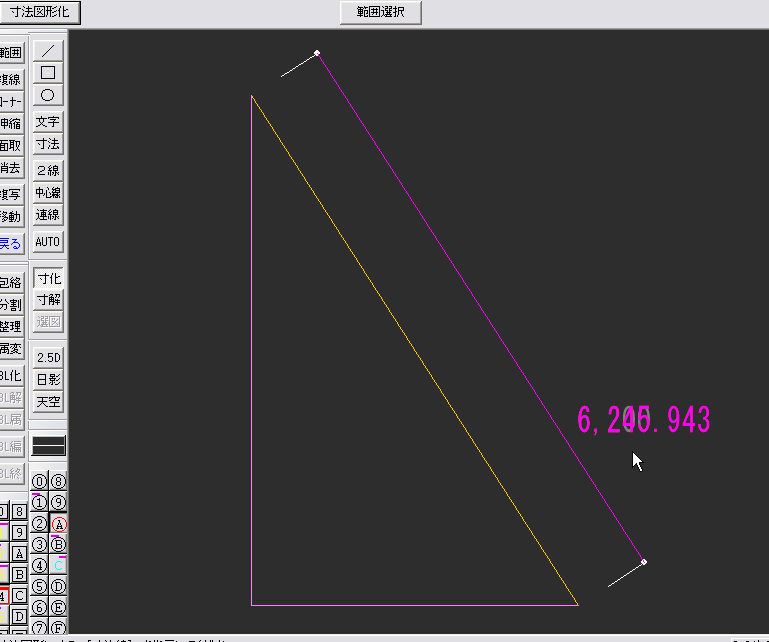769x642 pixels.
Task: Click the lower dimension endpoint marker
Action: [x=644, y=562]
